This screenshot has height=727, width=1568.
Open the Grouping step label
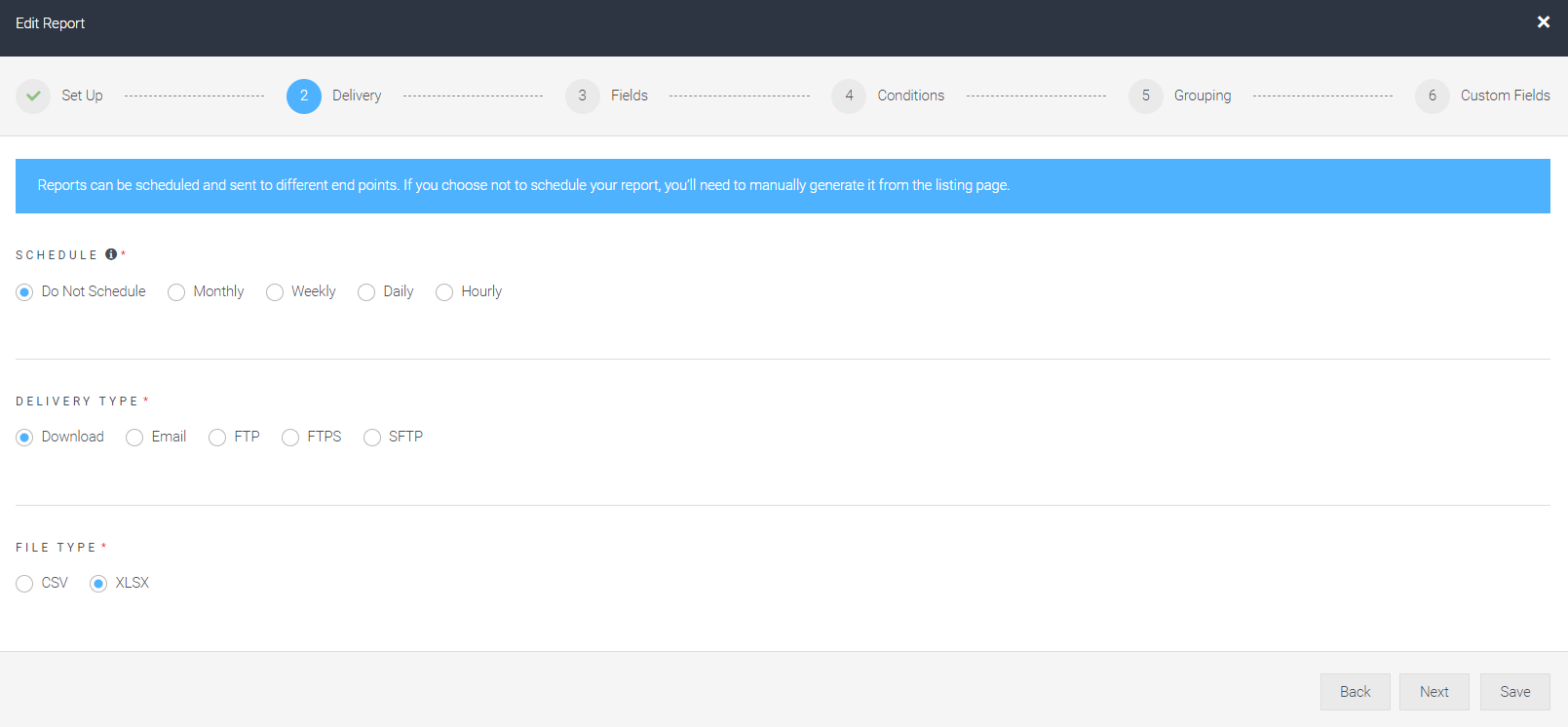click(x=1203, y=96)
